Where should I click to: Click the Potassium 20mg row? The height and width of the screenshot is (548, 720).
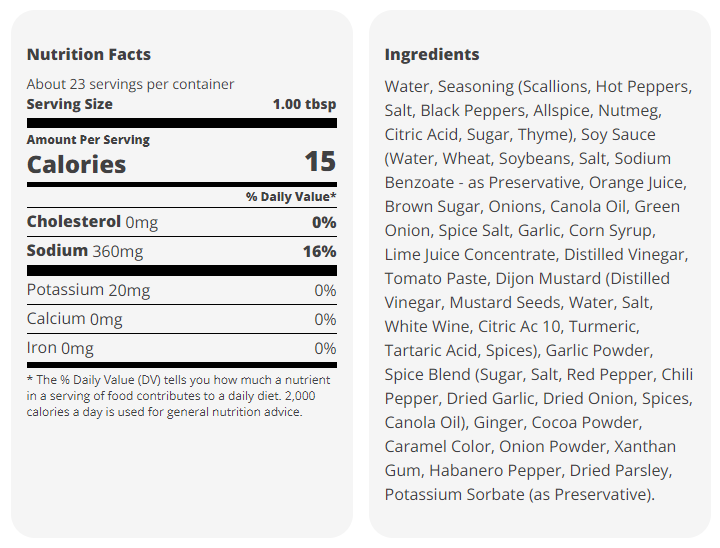pos(181,290)
